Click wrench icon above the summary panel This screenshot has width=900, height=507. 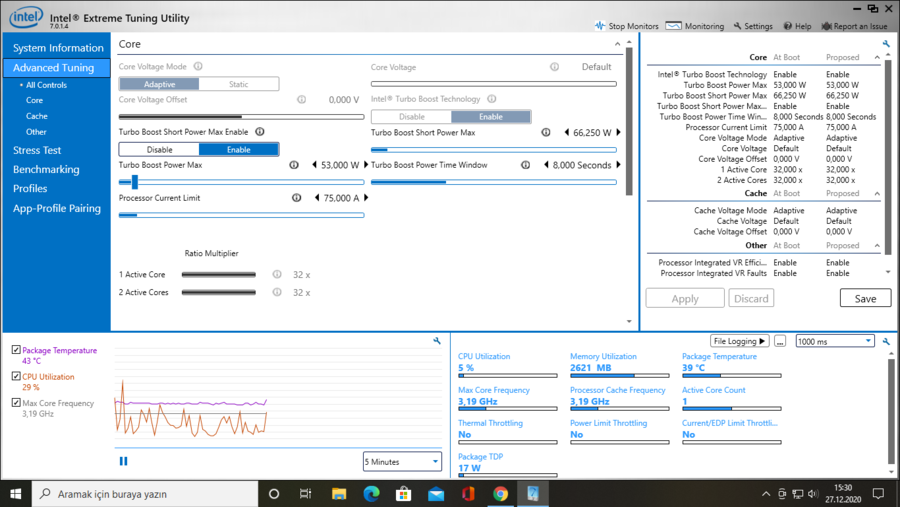pos(886,44)
